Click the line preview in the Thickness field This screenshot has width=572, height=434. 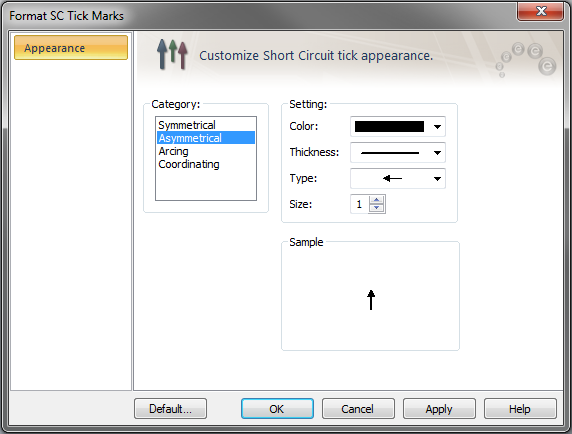[x=390, y=153]
